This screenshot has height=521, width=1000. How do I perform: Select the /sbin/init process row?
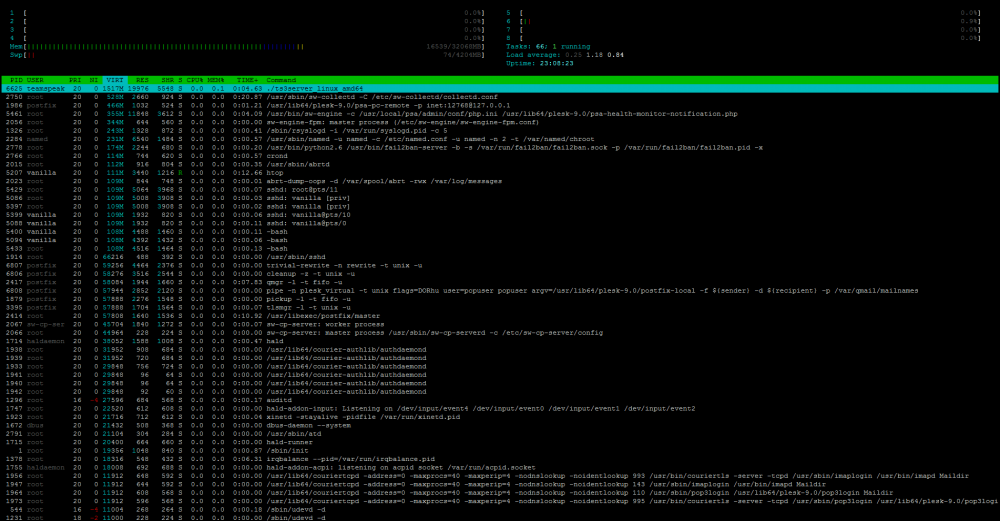tap(500, 450)
